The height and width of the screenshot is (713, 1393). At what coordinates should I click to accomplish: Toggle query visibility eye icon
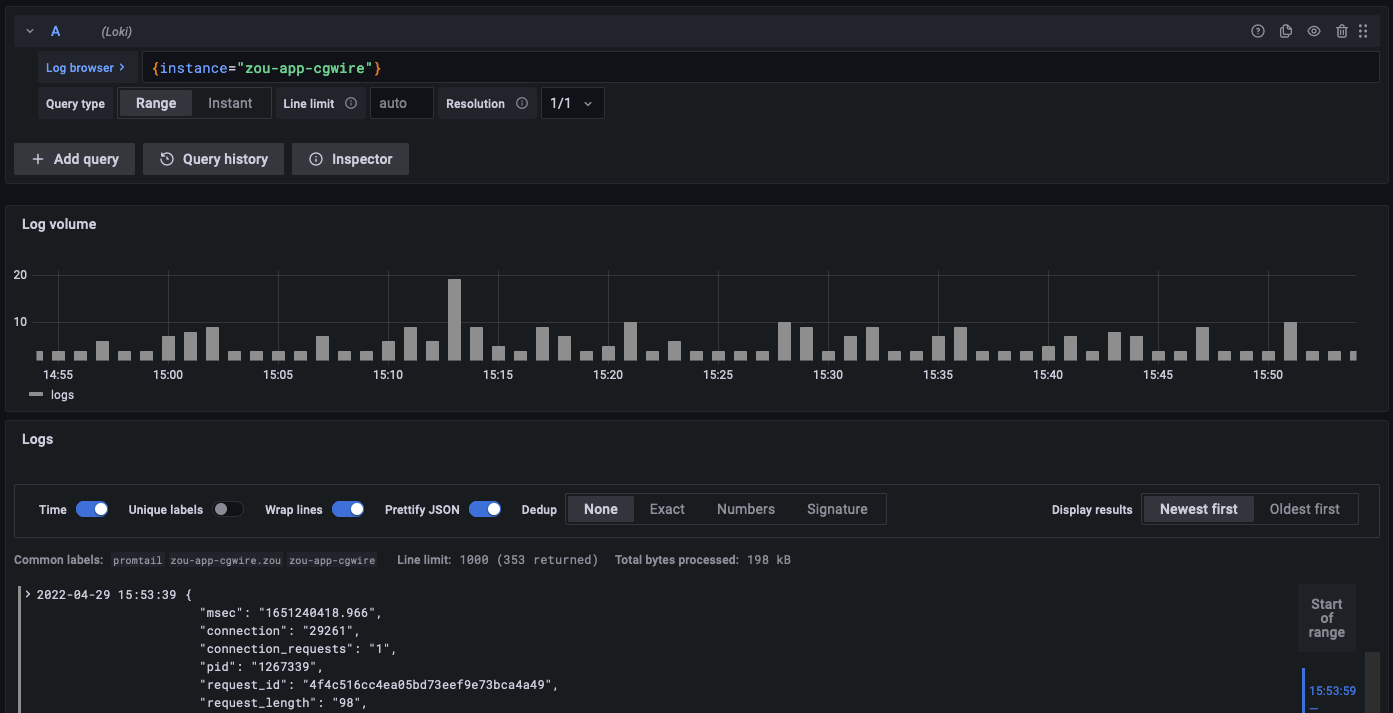(1314, 31)
